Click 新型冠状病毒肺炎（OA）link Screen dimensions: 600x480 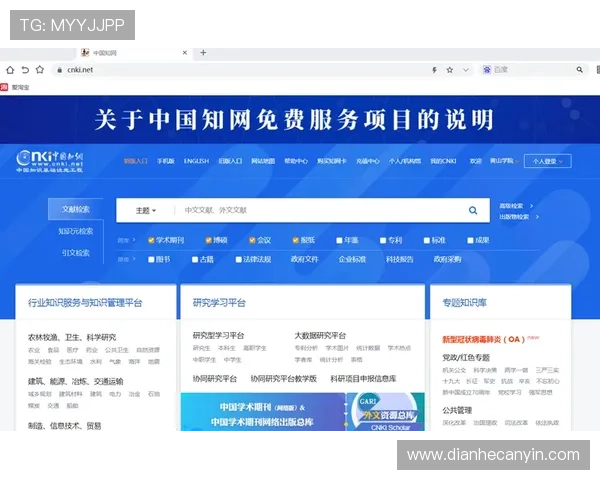pos(484,339)
